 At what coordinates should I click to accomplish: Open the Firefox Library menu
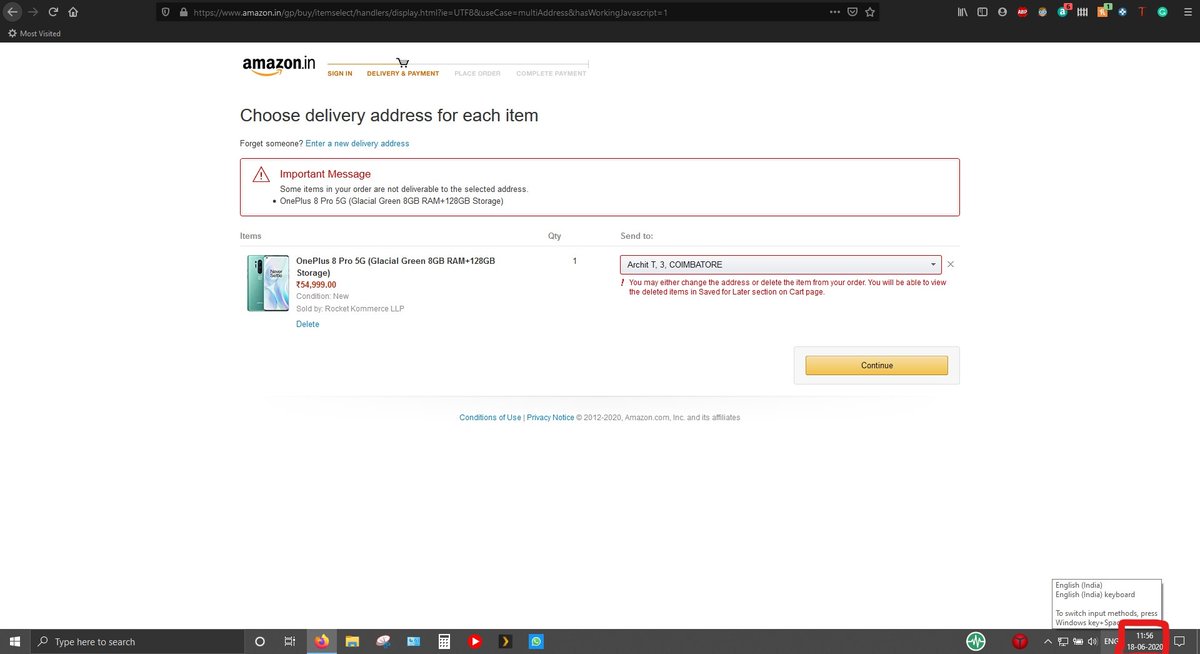[x=961, y=11]
